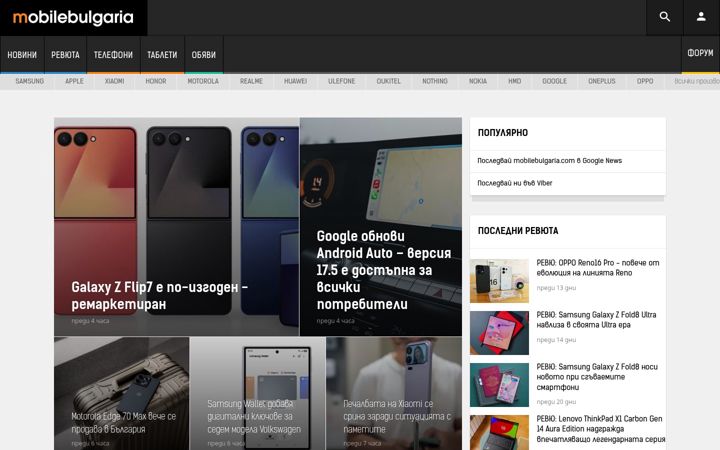This screenshot has width=720, height=450.
Task: Click 'преди 13 дни' timestamp text
Action: click(556, 288)
